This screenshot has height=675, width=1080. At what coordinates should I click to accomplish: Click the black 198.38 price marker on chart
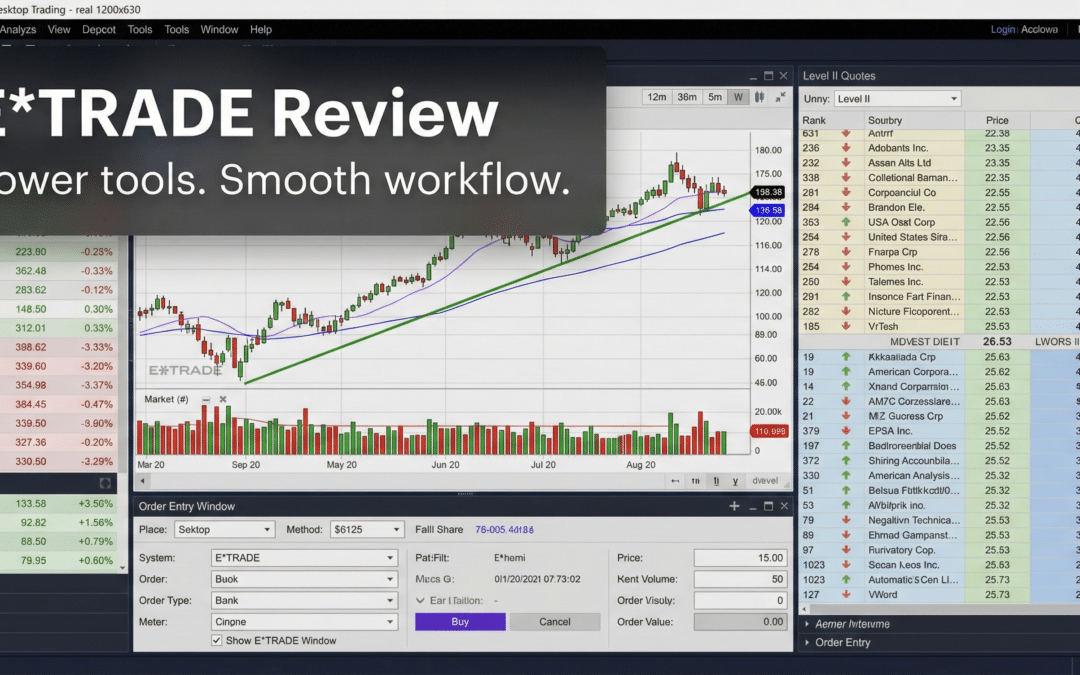(x=768, y=192)
